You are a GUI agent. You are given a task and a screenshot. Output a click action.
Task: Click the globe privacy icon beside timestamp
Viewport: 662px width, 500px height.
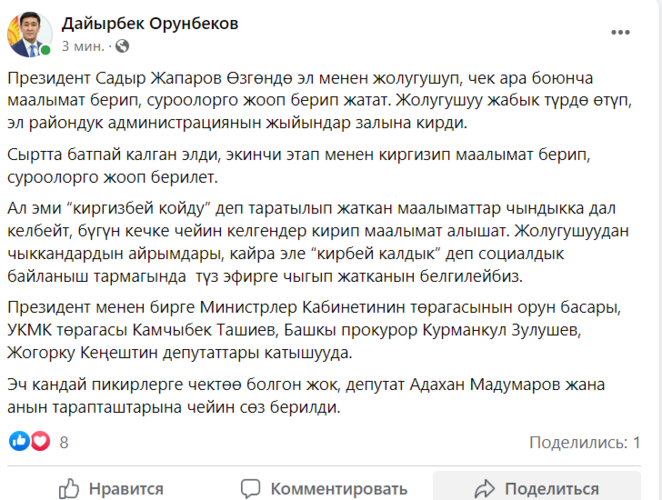(x=122, y=46)
